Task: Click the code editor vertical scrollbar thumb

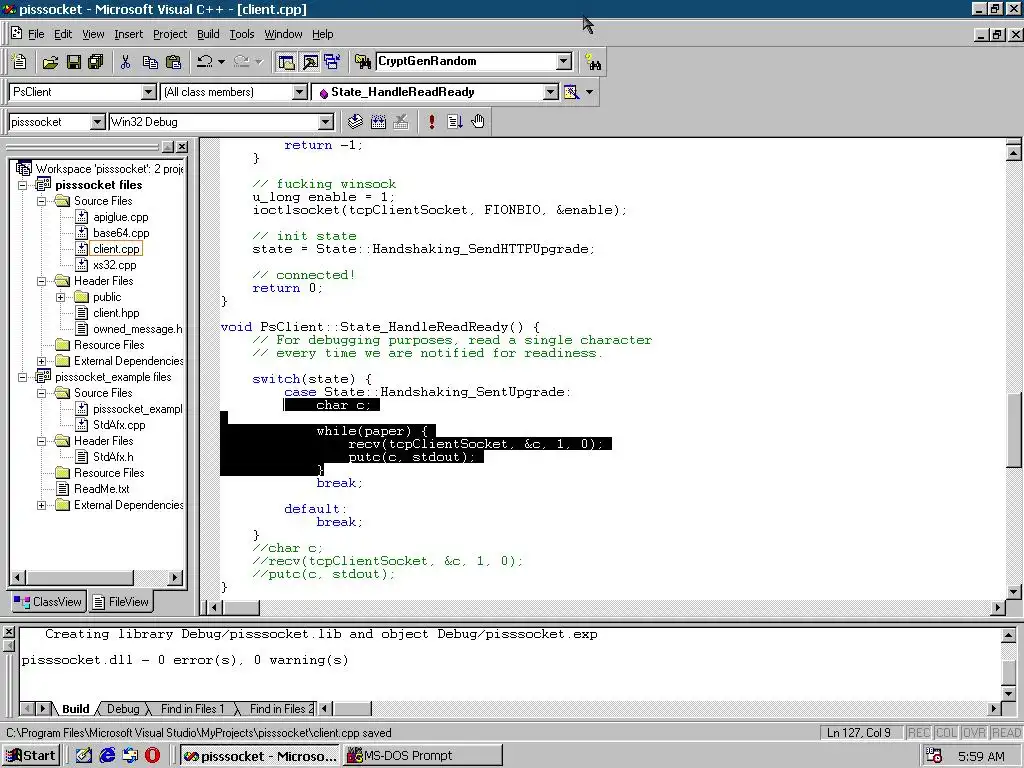Action: (x=1013, y=430)
